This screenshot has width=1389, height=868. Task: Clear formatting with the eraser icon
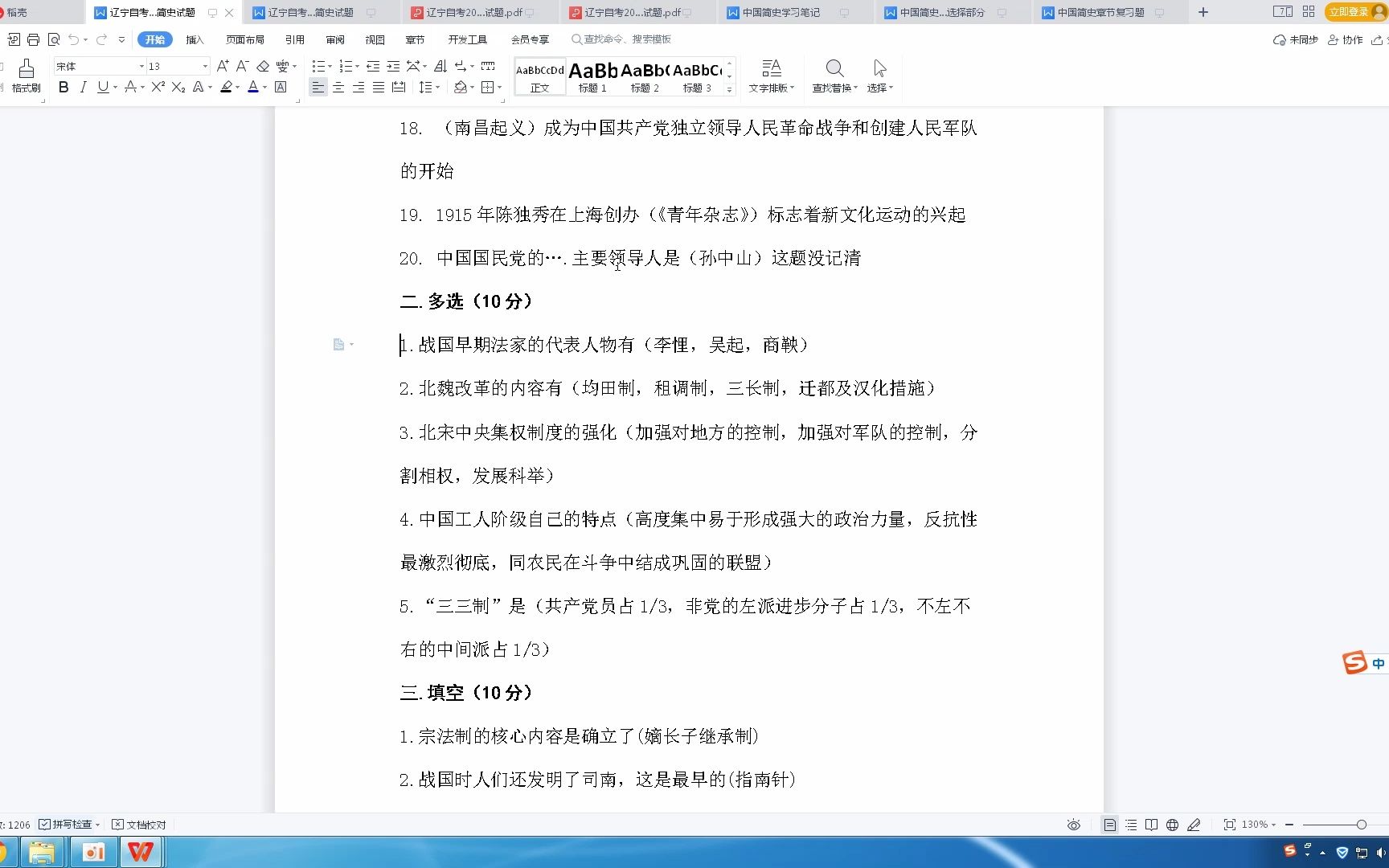point(263,66)
